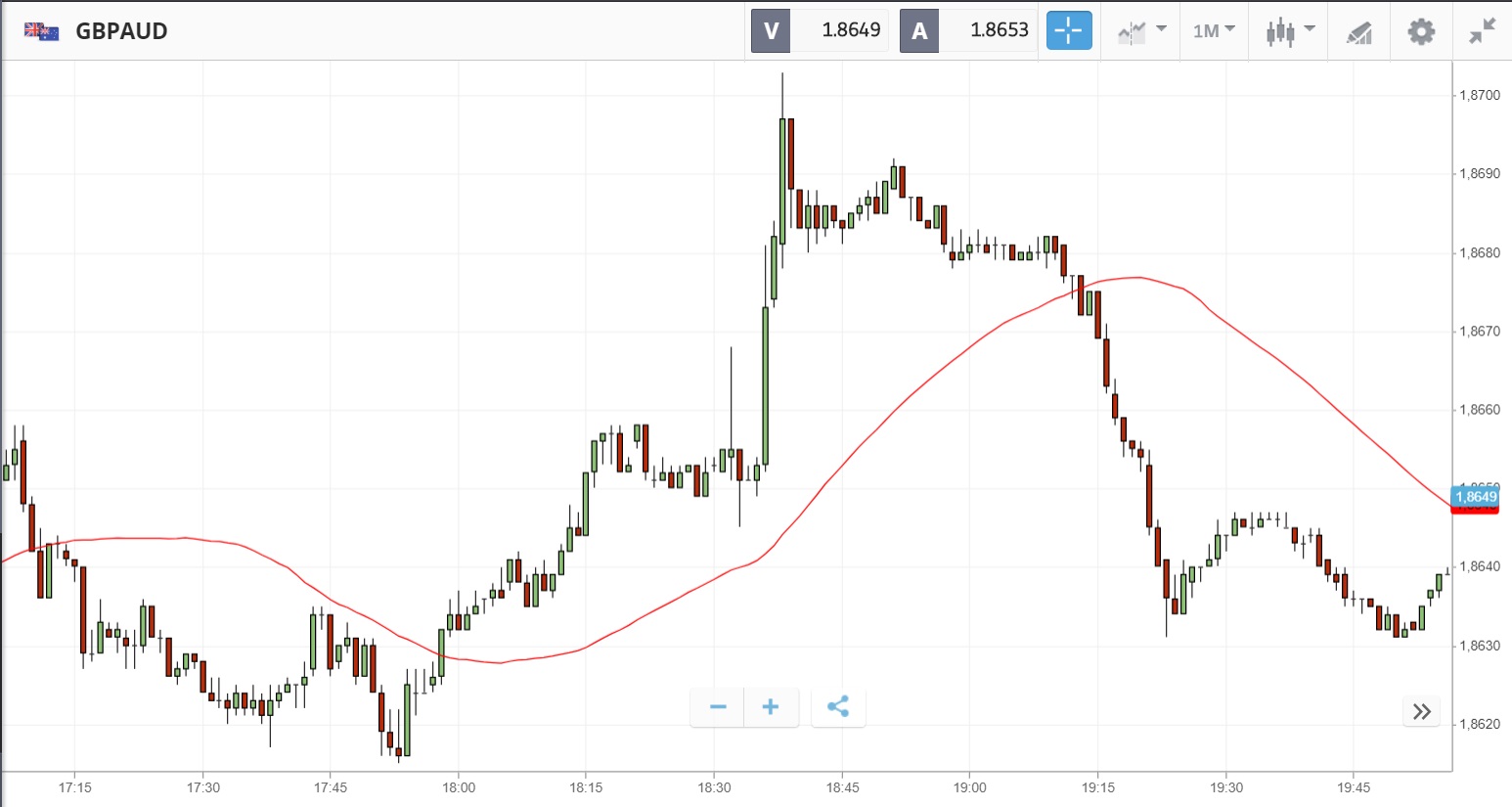This screenshot has width=1512, height=807.
Task: Open the drawing tools pencil icon
Action: (x=1359, y=32)
